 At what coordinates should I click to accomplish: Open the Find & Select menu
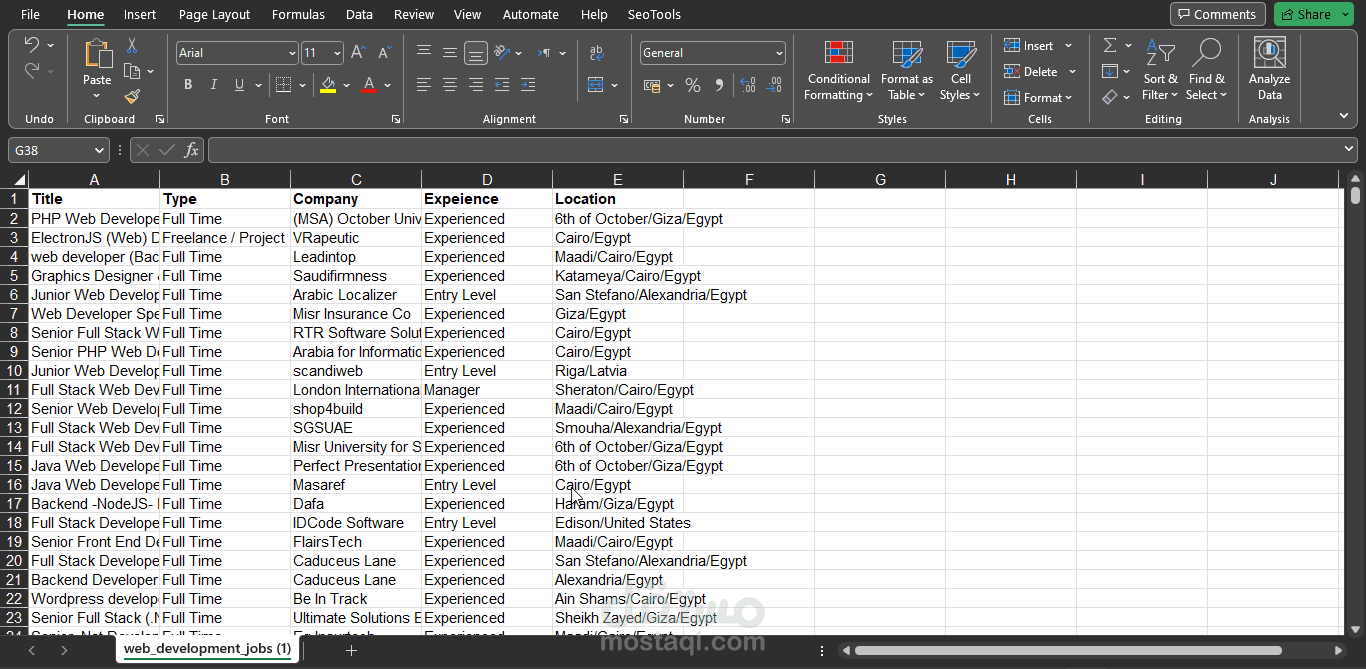1206,69
